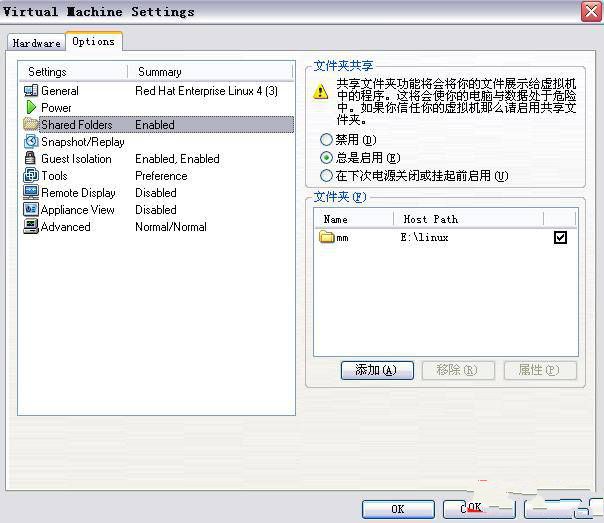Click the mm shared folder icon
This screenshot has height=523, width=604.
tap(327, 237)
